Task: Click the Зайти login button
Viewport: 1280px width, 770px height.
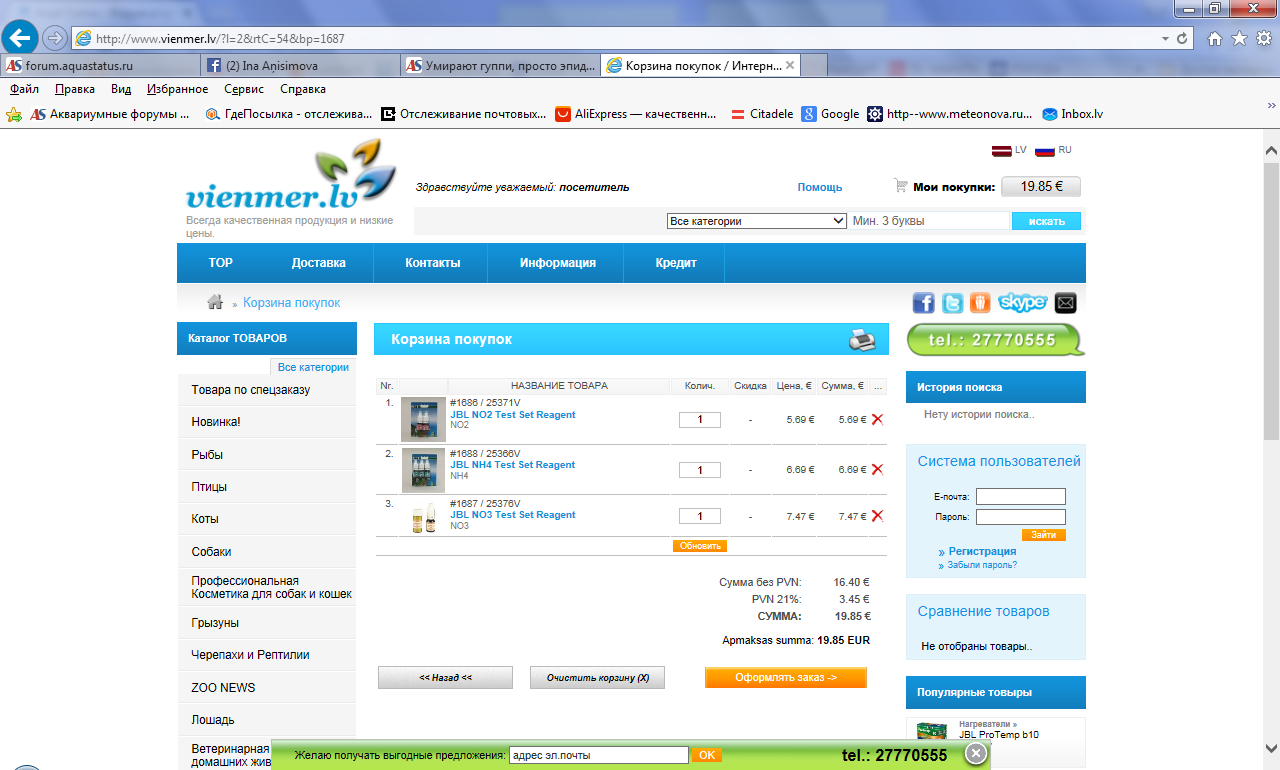Action: coord(1044,535)
